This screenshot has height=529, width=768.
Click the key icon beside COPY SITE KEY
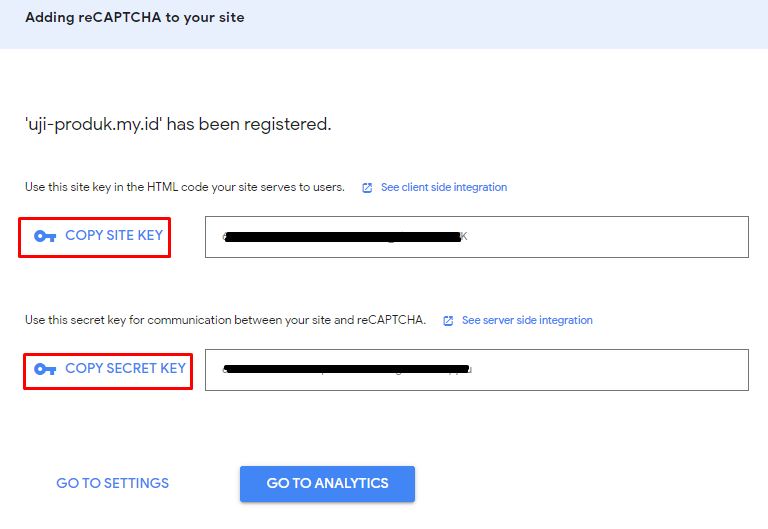45,237
